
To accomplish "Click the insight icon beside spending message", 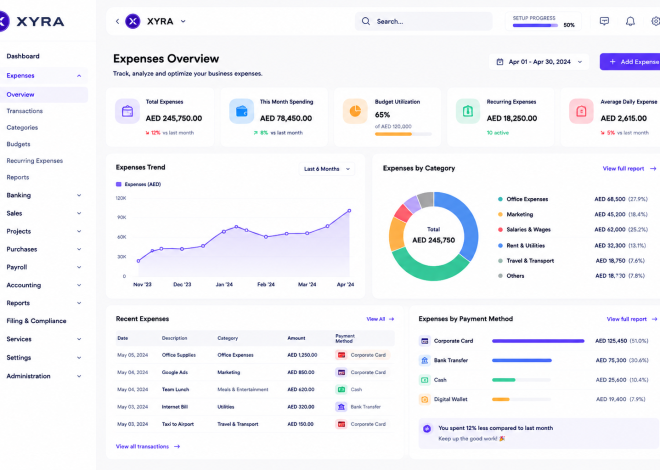I will click(x=427, y=429).
